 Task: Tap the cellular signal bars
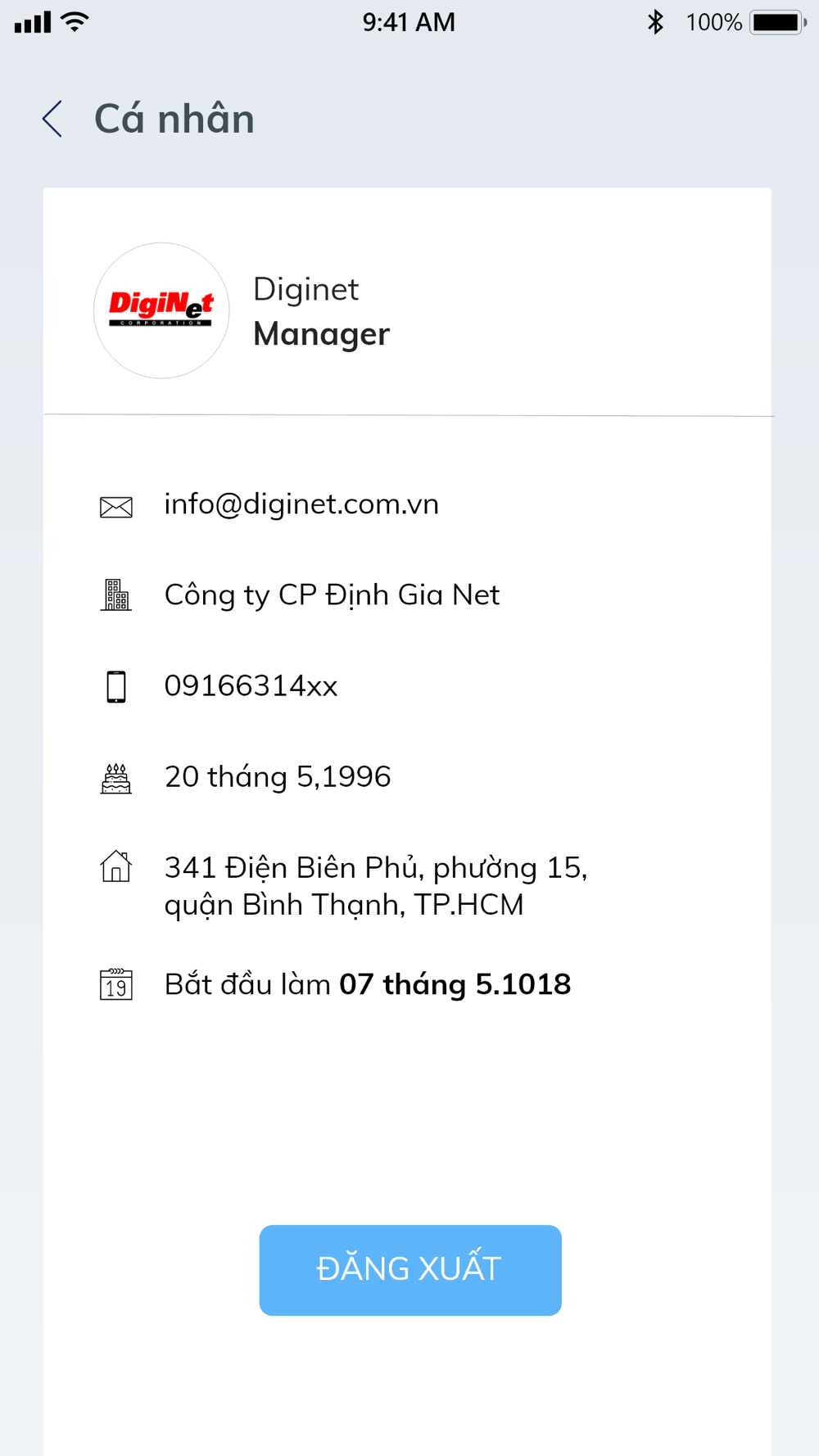point(33,22)
